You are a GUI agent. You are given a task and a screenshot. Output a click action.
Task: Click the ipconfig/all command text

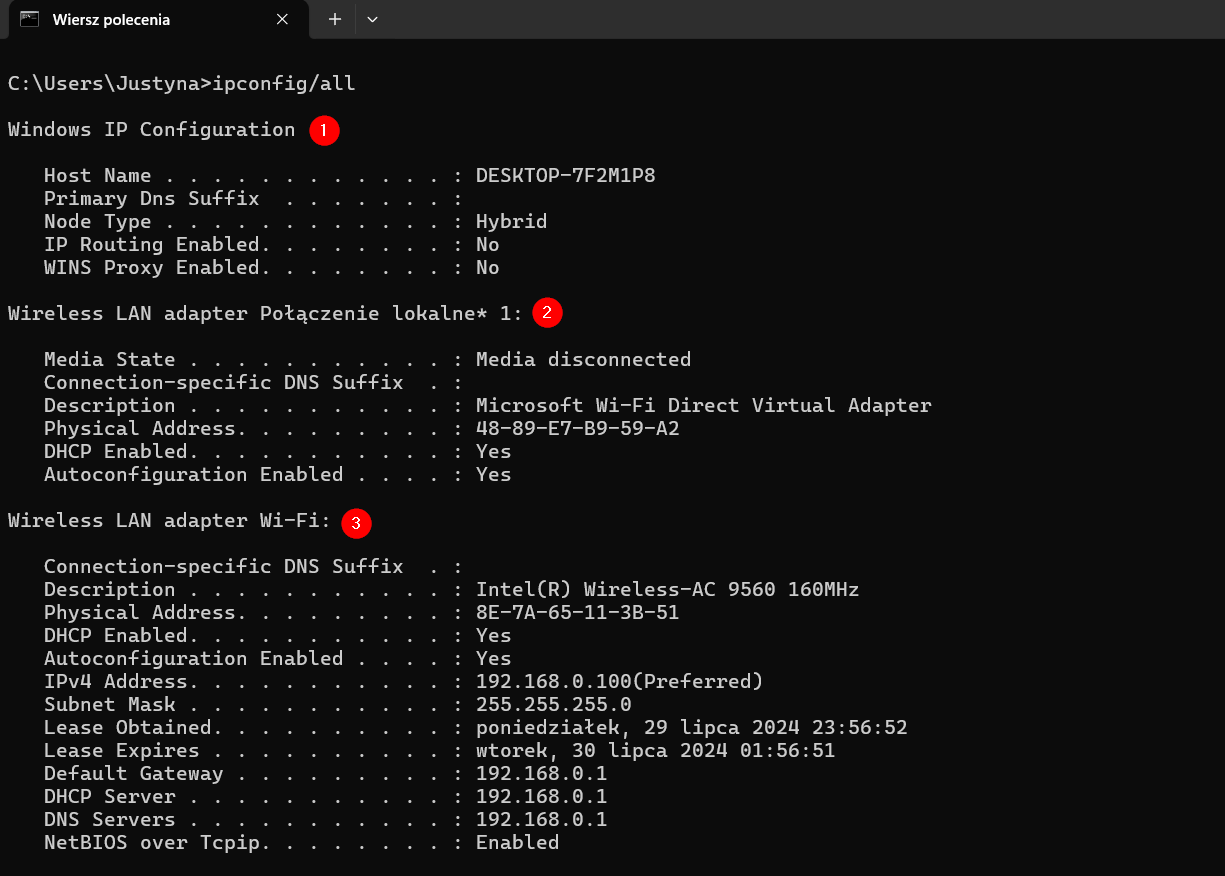284,83
